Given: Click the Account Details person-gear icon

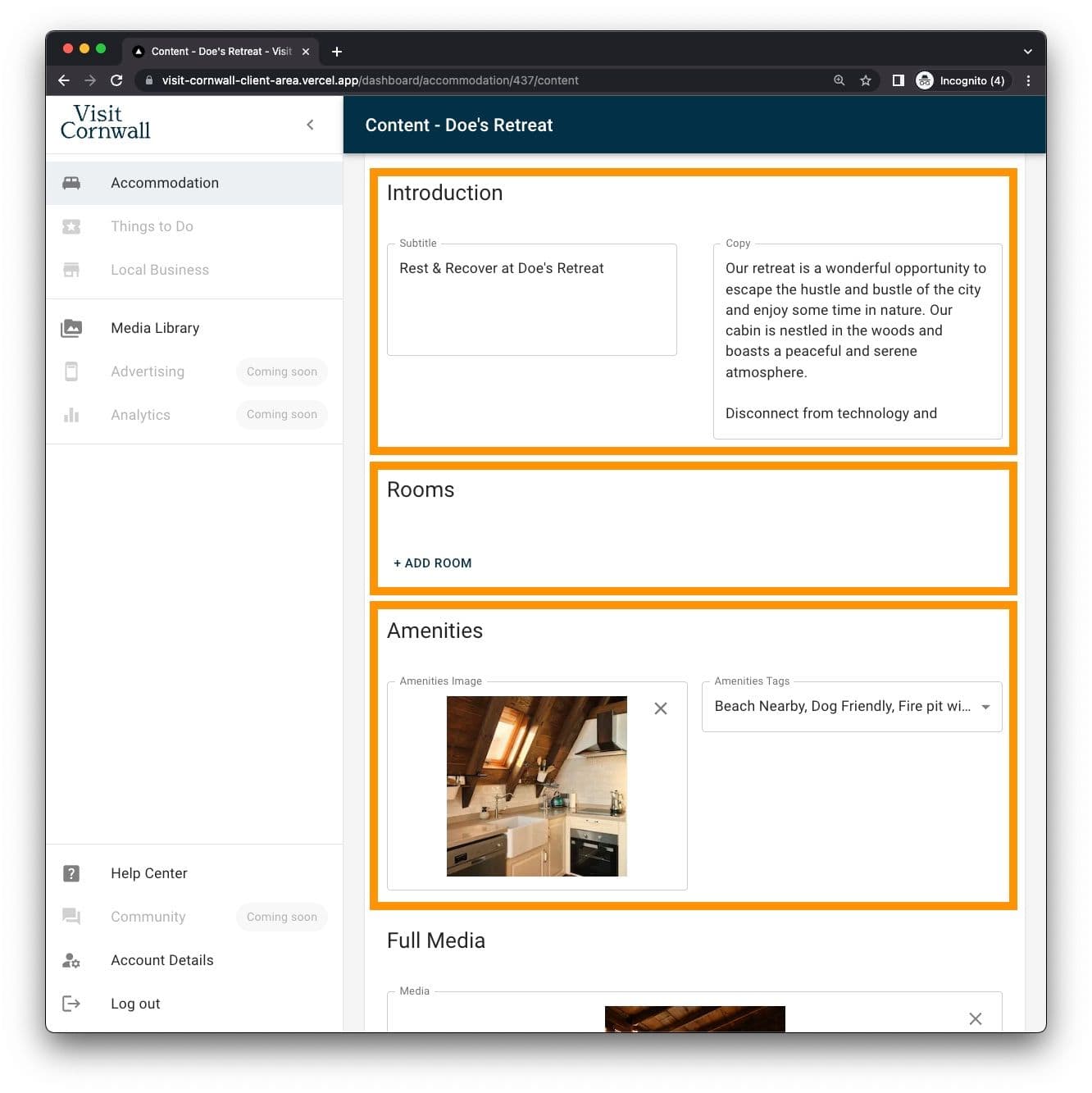Looking at the screenshot, I should [x=71, y=960].
